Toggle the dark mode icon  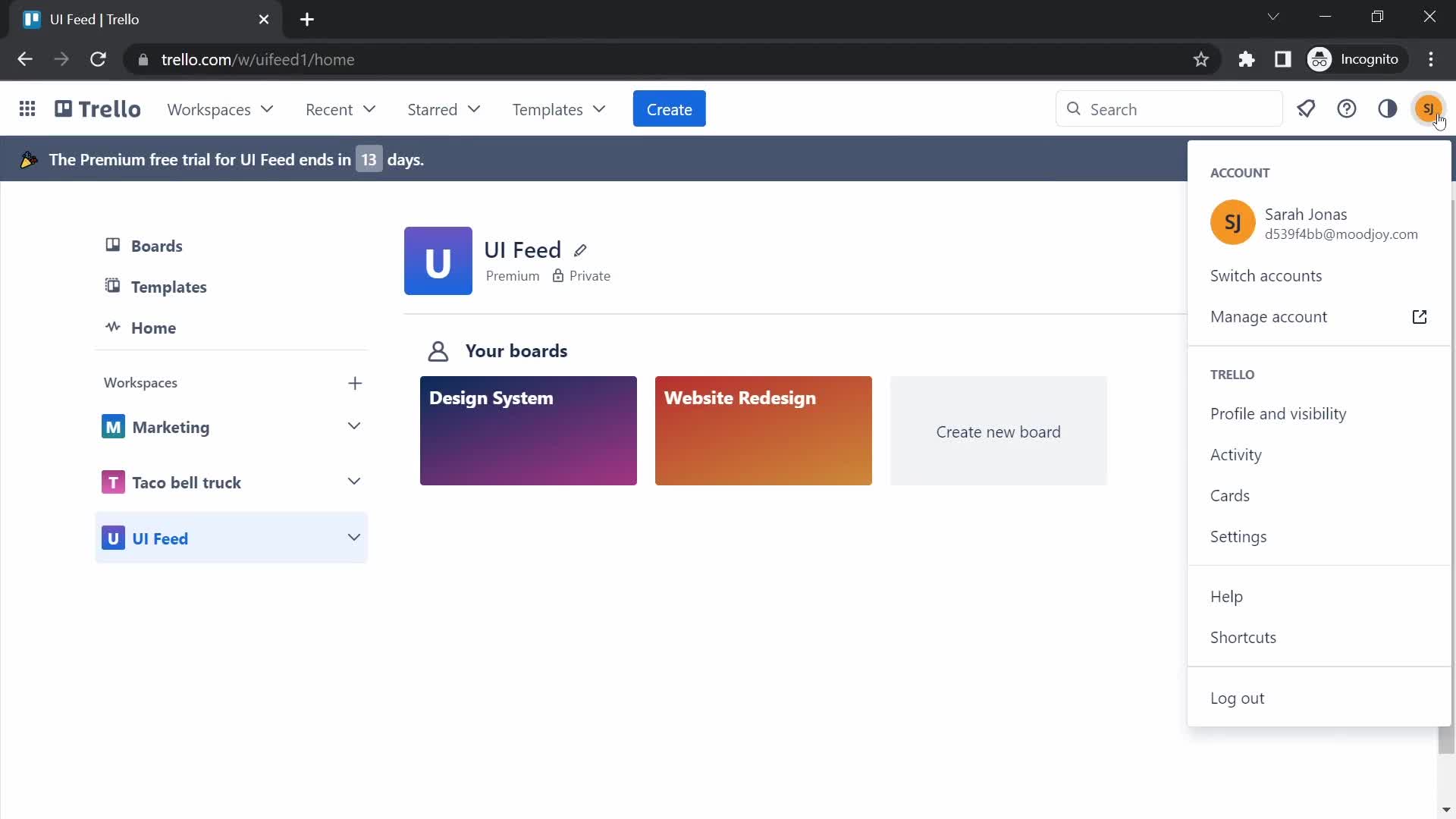[x=1388, y=109]
